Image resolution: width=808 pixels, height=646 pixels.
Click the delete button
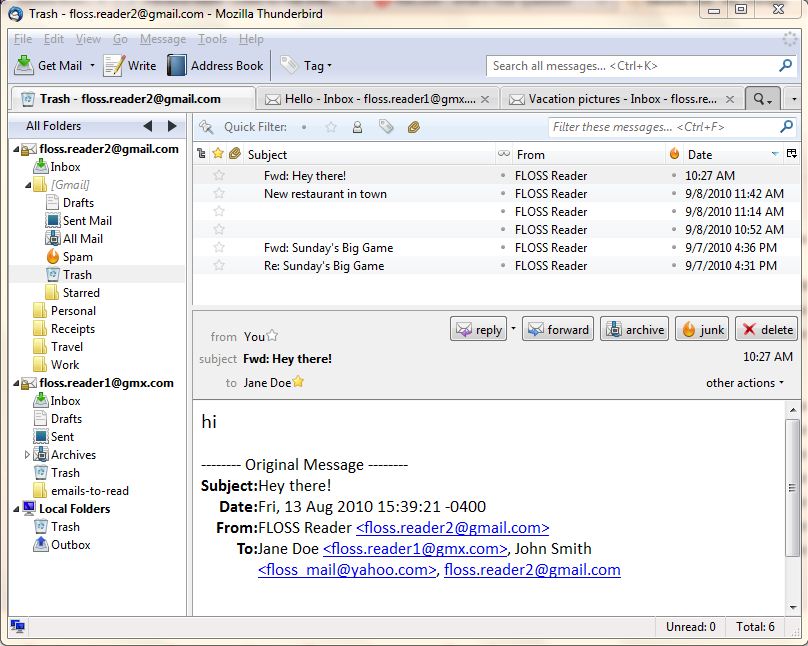[x=766, y=330]
